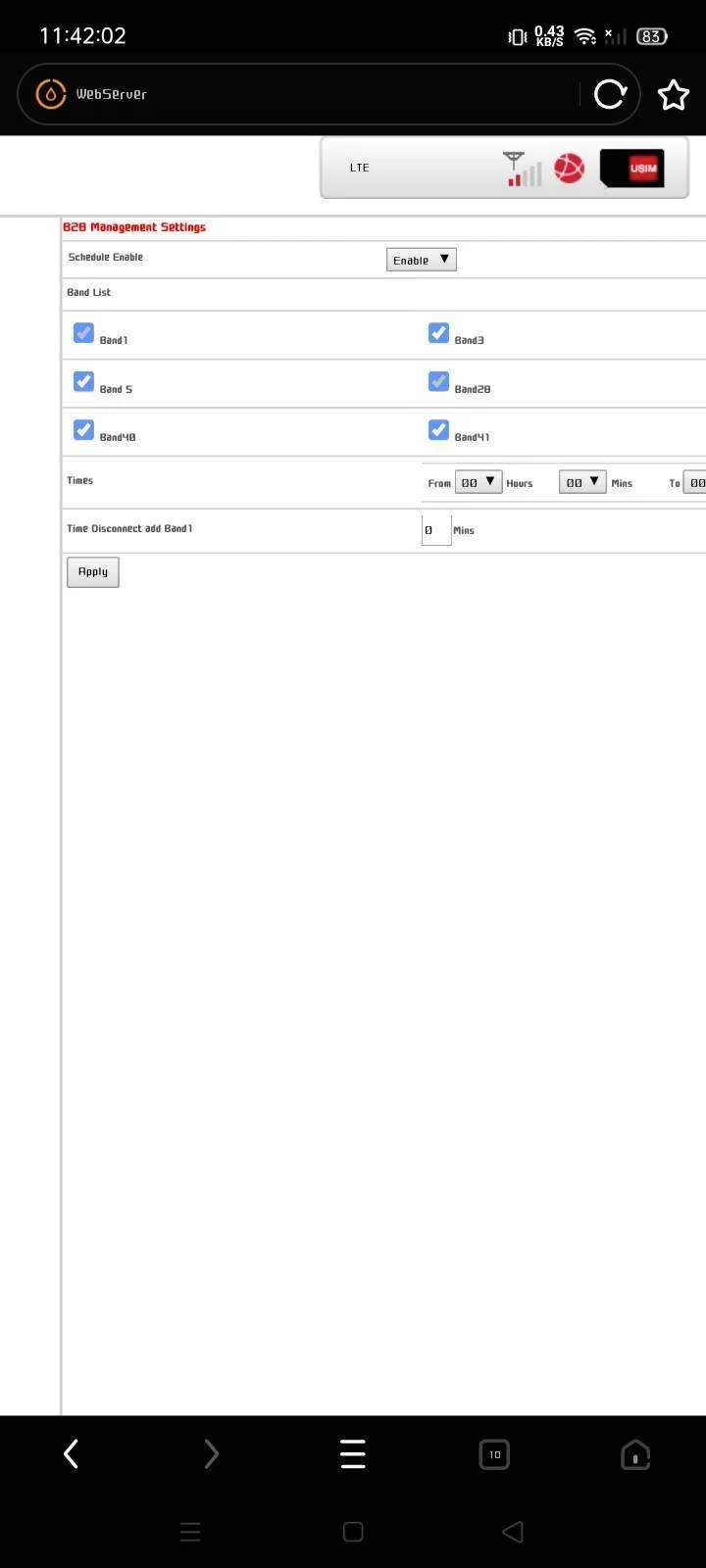Tap the USIM card status icon
The image size is (706, 1568).
(632, 169)
